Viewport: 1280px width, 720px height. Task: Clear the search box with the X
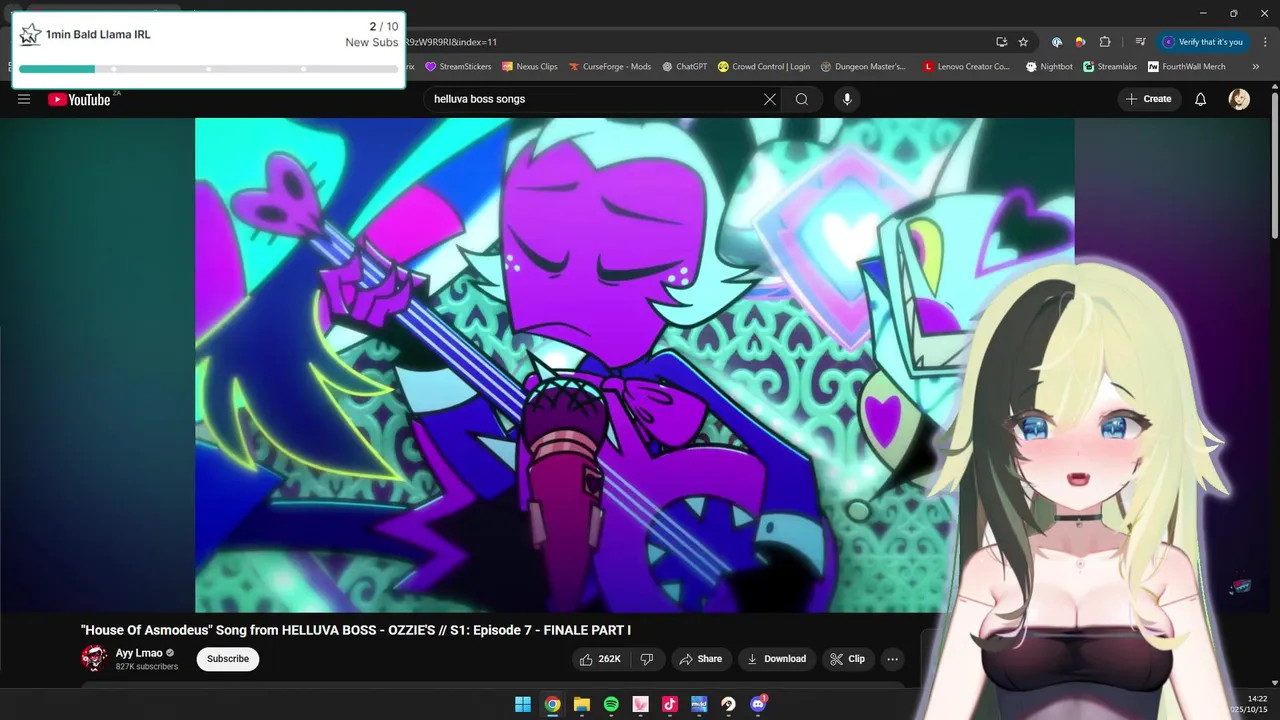(x=770, y=99)
